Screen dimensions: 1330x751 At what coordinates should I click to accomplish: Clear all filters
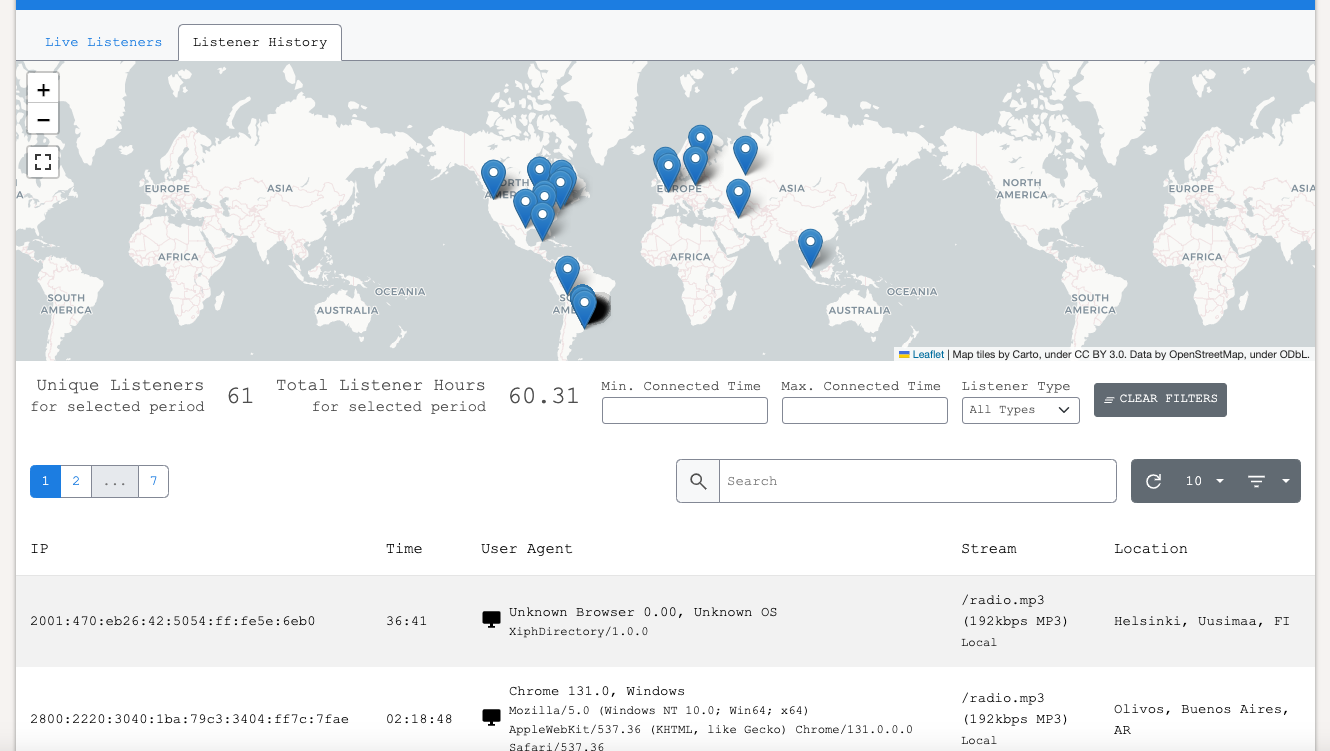(1160, 399)
